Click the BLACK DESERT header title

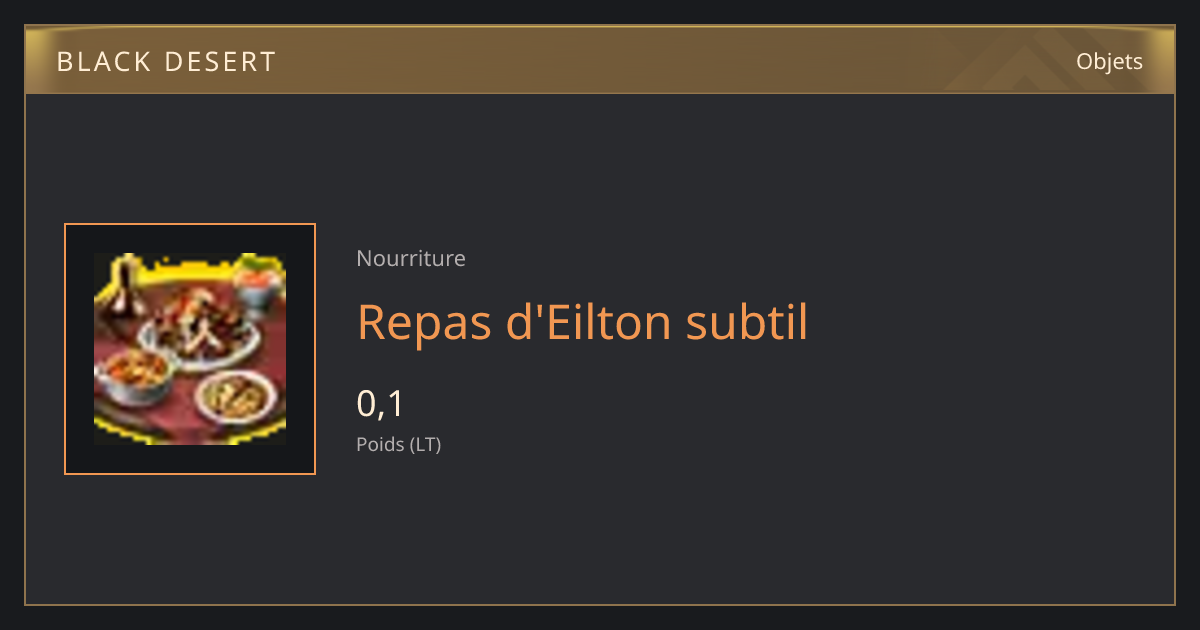(x=166, y=62)
